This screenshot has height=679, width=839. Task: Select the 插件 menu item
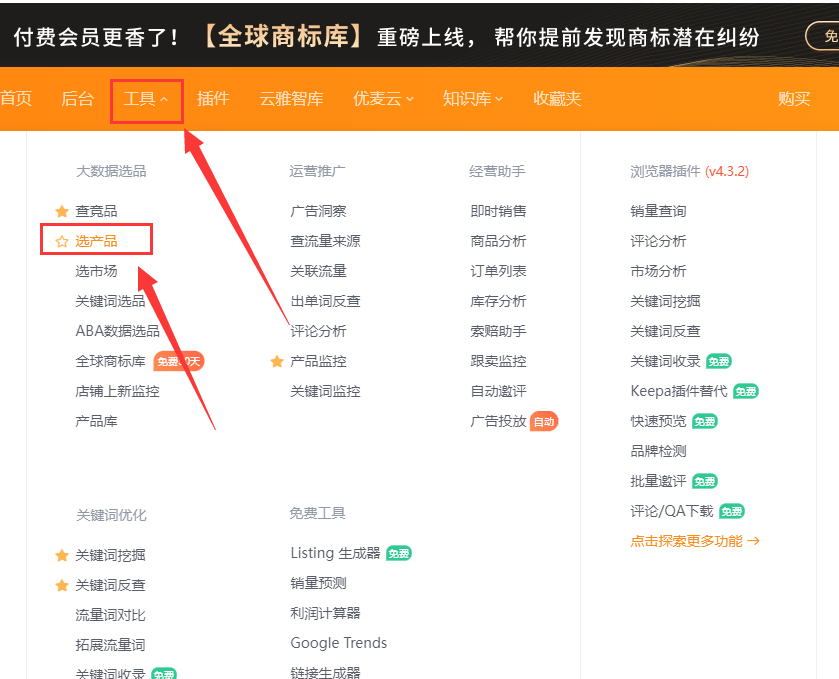[x=213, y=98]
